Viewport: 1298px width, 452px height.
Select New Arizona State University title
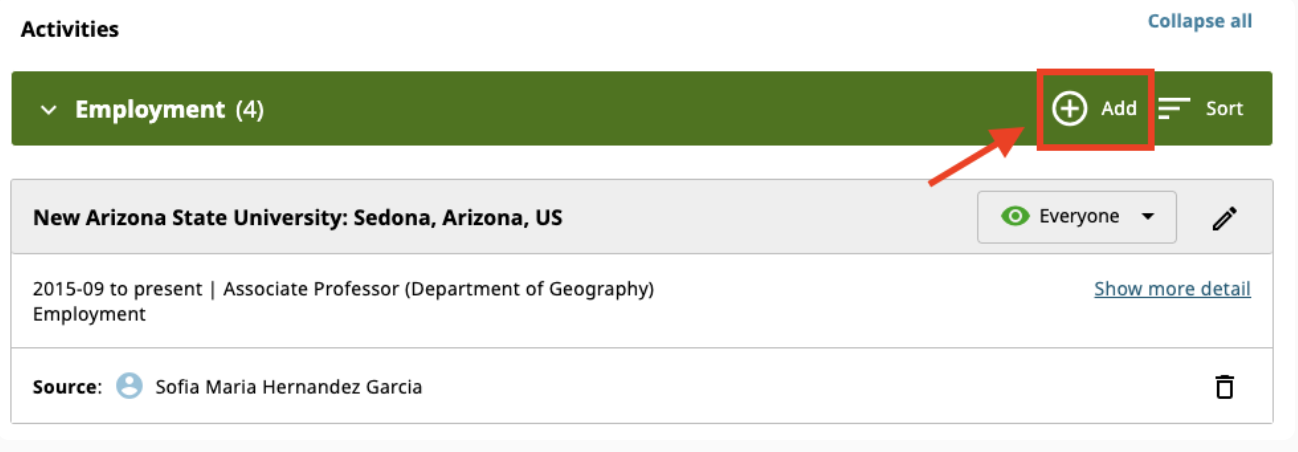point(297,217)
